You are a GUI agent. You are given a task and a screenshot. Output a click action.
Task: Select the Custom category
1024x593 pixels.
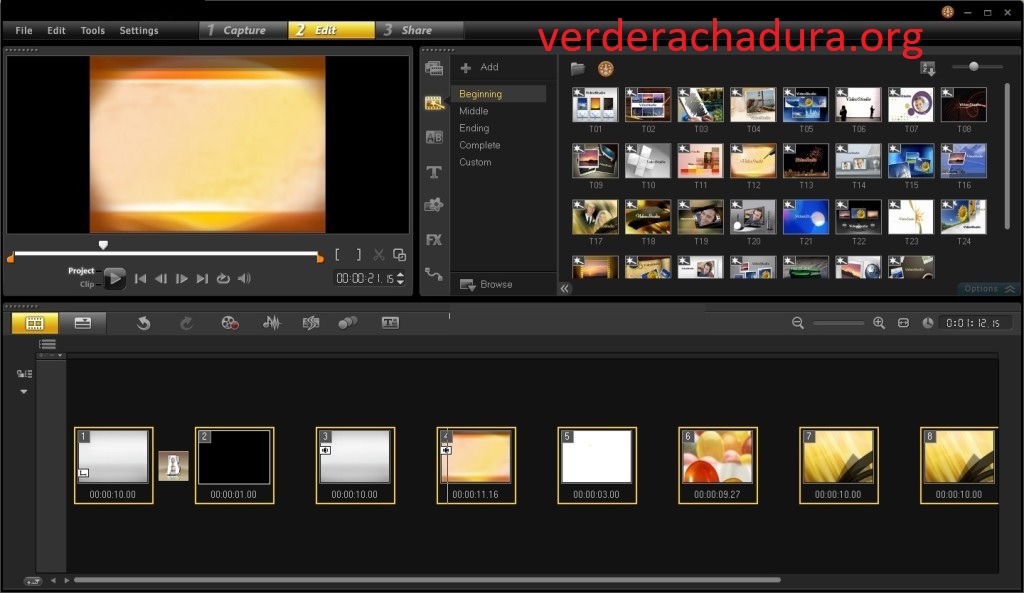[x=475, y=162]
